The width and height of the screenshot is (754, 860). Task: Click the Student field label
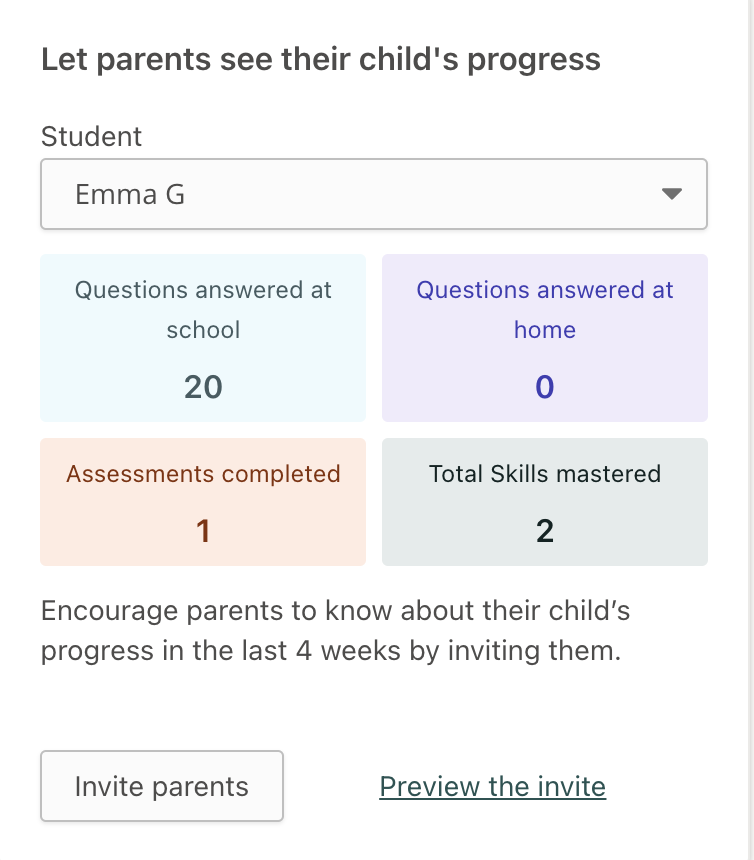pyautogui.click(x=91, y=136)
